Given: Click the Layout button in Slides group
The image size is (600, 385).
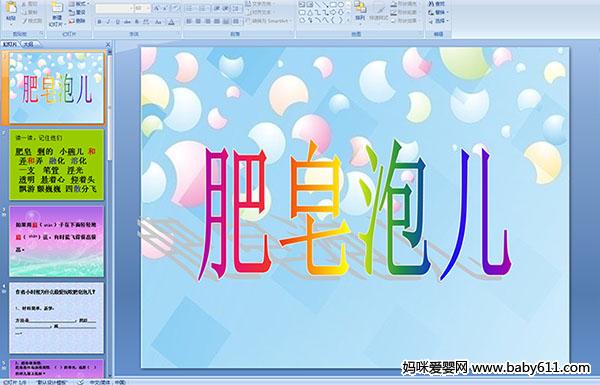Looking at the screenshot, I should (x=78, y=4).
